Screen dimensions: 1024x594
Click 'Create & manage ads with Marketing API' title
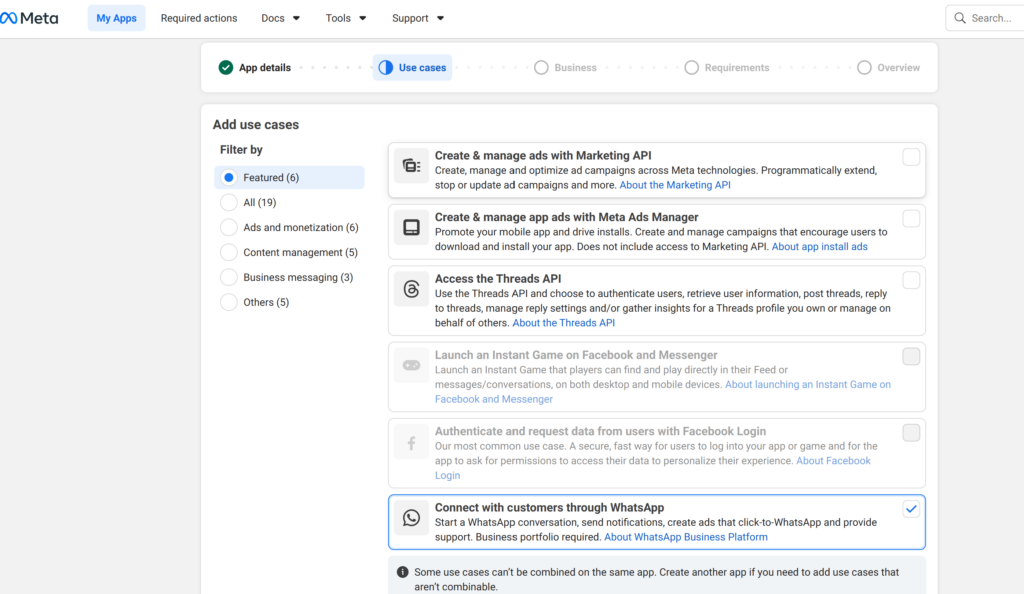pyautogui.click(x=543, y=156)
